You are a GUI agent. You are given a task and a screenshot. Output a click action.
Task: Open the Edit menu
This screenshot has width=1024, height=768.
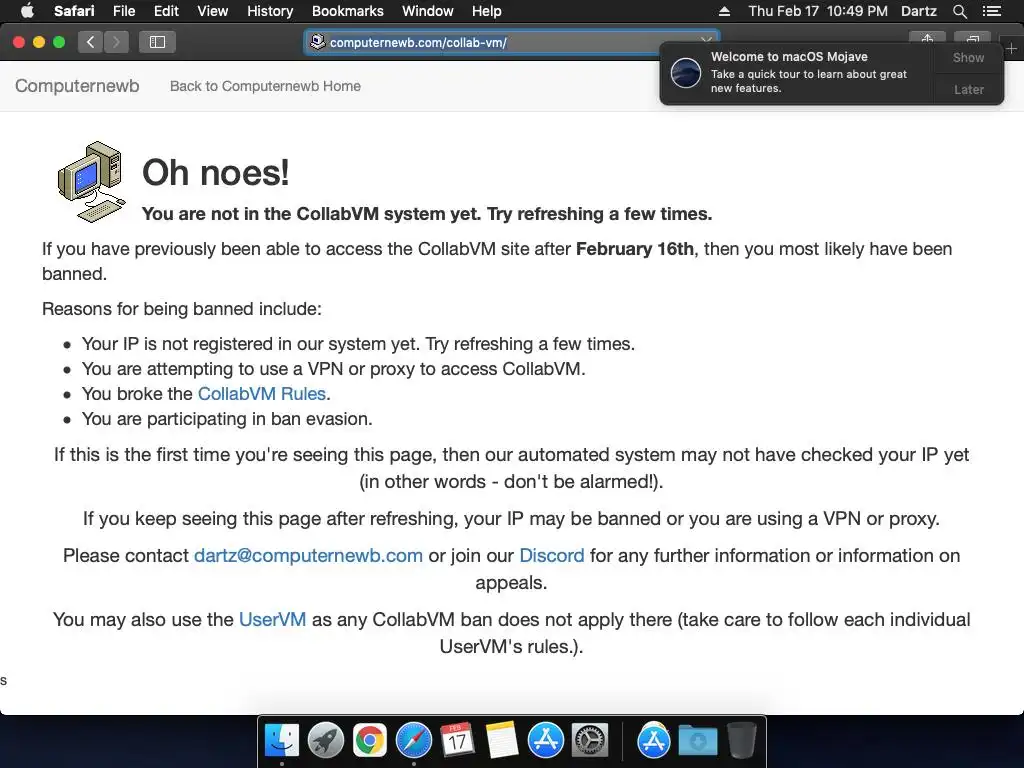pyautogui.click(x=166, y=11)
